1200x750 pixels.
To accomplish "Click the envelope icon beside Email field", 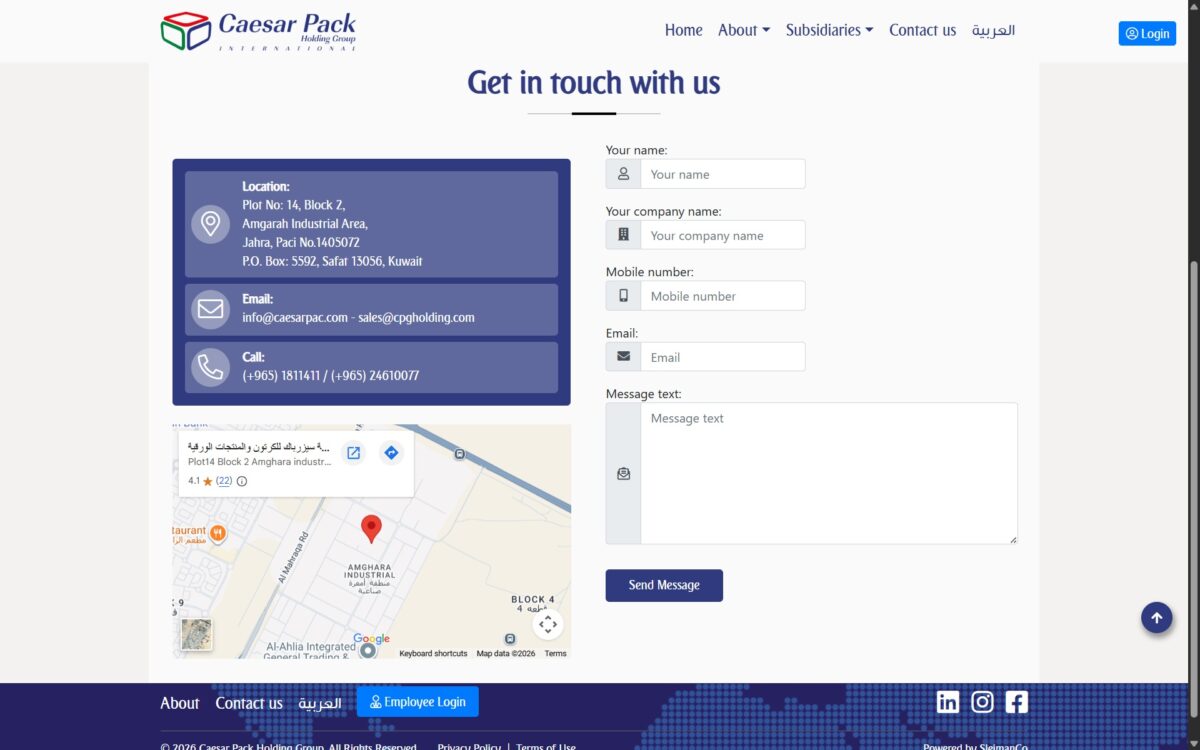I will pyautogui.click(x=623, y=357).
